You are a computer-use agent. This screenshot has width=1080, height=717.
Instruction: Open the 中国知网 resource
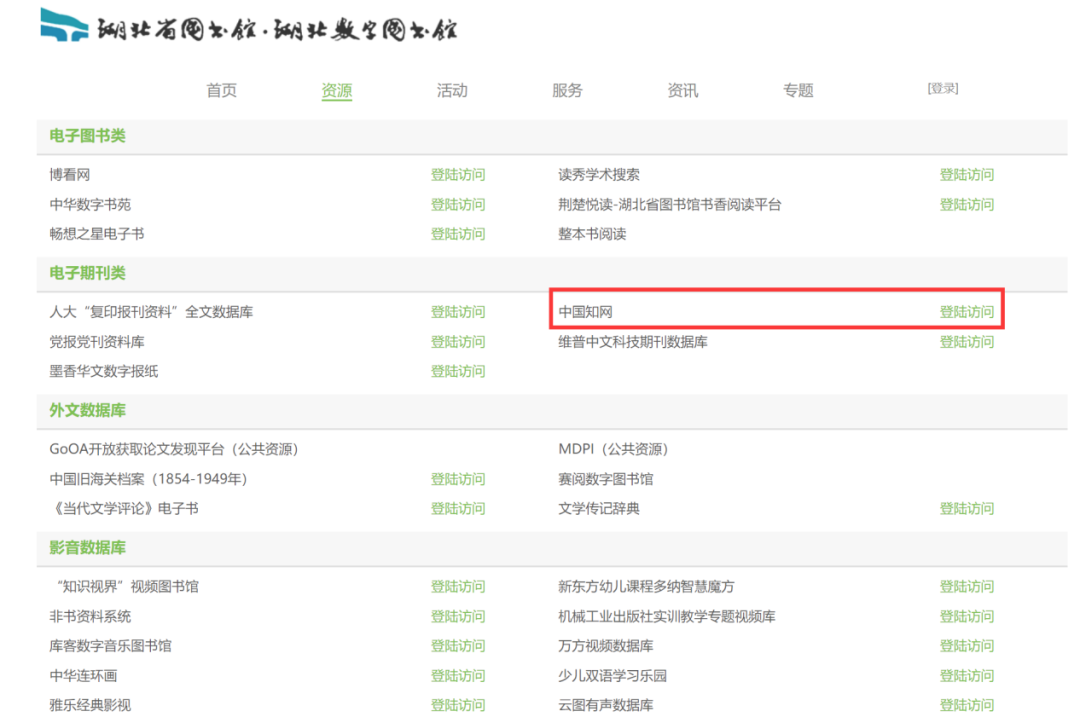click(x=585, y=312)
